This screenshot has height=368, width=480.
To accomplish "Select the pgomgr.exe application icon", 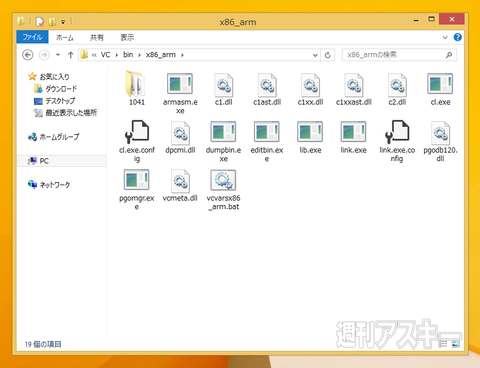I will coord(137,180).
